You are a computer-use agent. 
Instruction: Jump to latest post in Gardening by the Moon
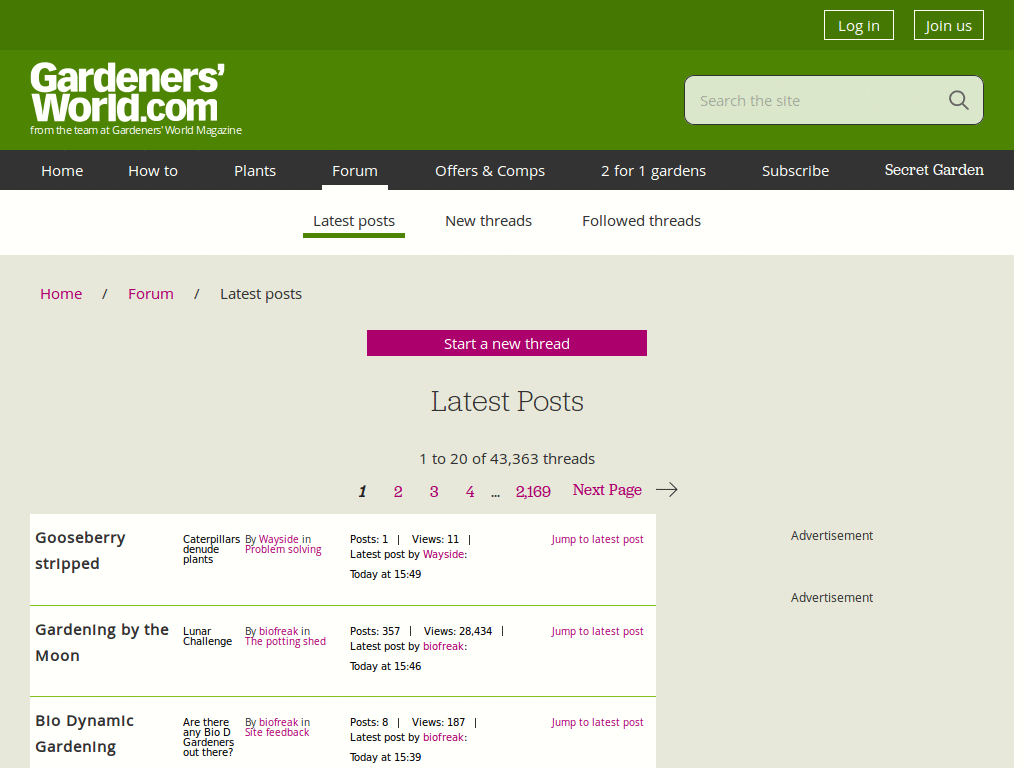(597, 632)
